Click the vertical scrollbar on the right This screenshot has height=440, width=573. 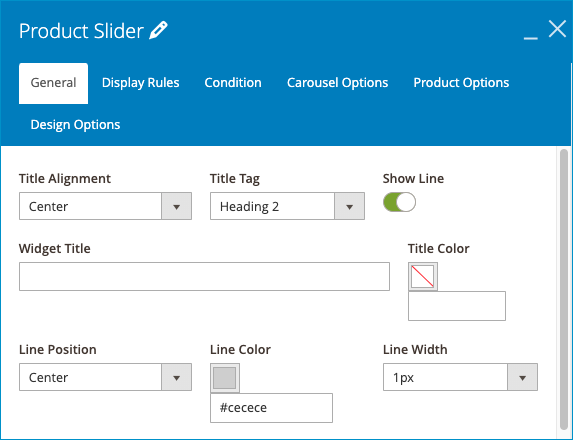pyautogui.click(x=564, y=289)
